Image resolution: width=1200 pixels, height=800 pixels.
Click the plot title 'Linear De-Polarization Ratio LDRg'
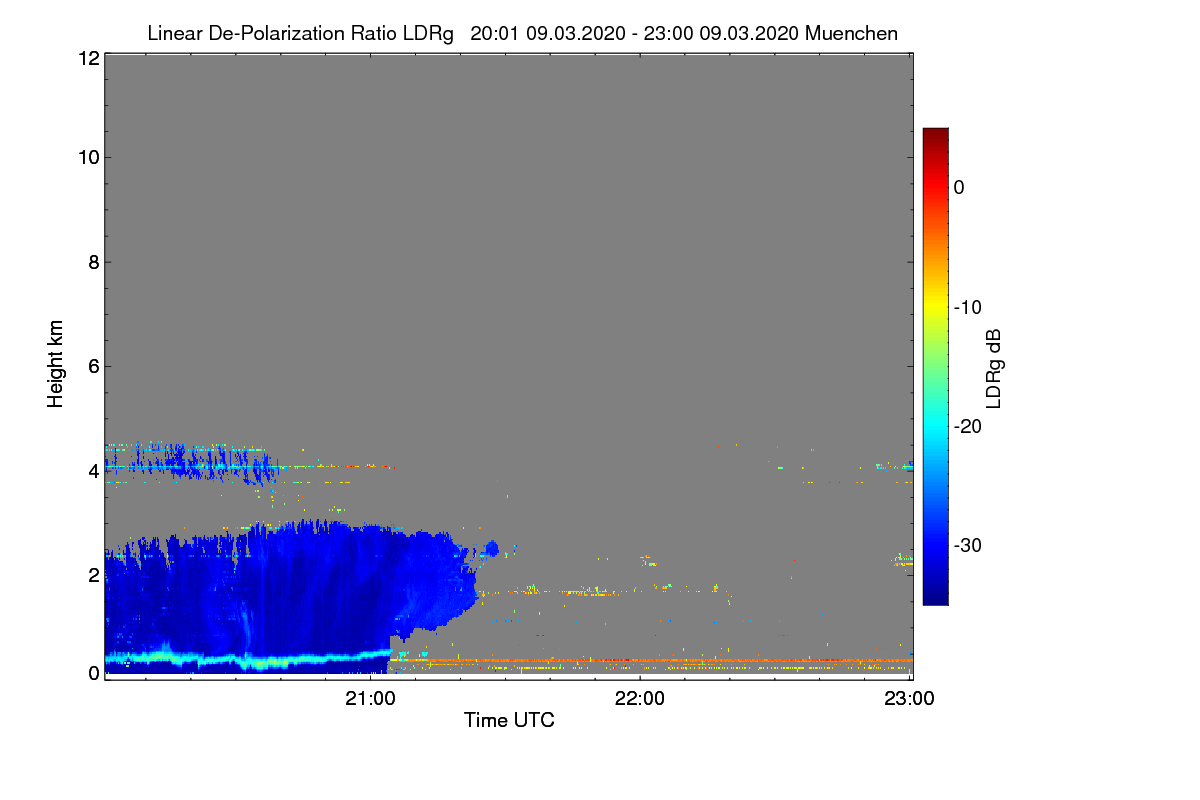point(300,34)
